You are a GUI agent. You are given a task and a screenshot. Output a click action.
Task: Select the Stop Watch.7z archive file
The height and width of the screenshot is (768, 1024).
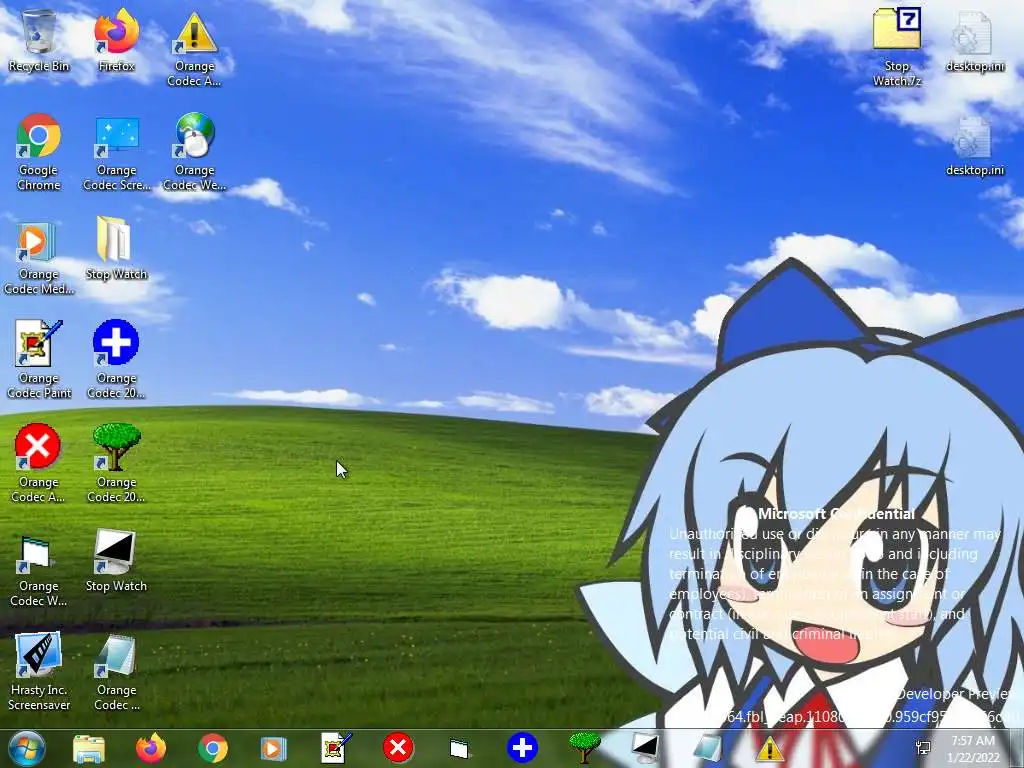tap(897, 47)
